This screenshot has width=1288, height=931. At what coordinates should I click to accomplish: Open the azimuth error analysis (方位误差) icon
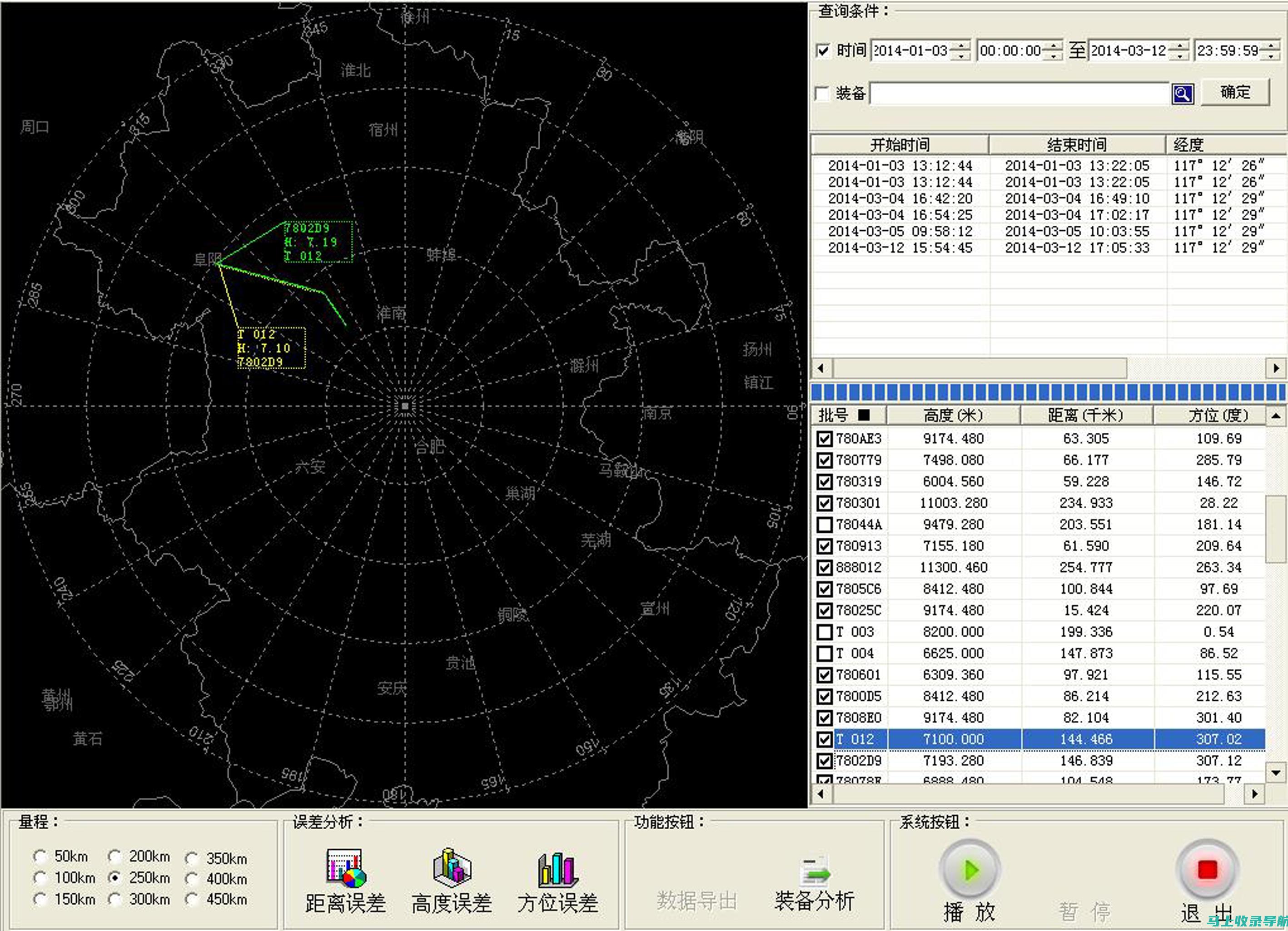(x=558, y=869)
